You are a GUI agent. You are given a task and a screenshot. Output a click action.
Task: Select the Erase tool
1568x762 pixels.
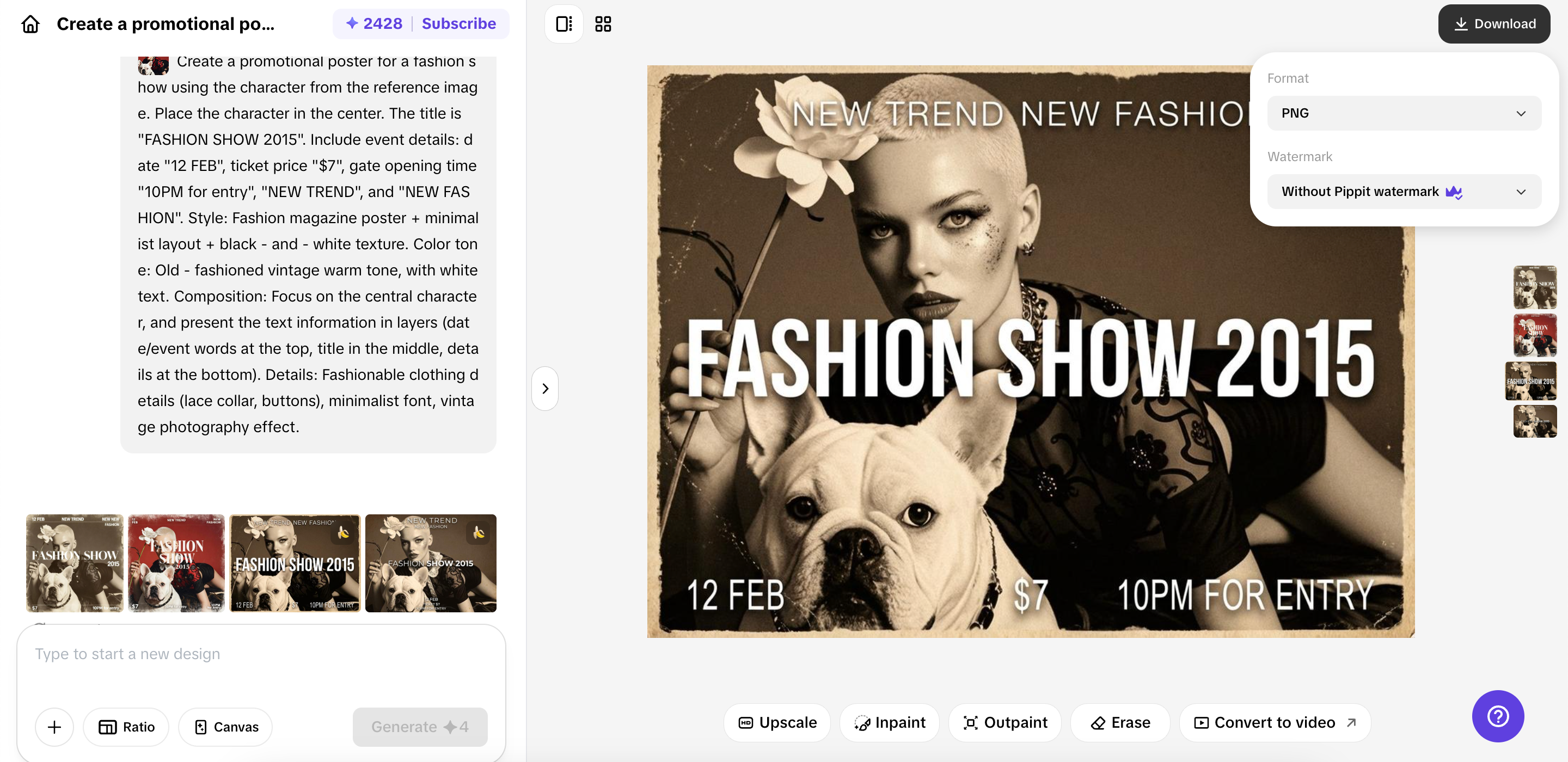pos(1120,722)
